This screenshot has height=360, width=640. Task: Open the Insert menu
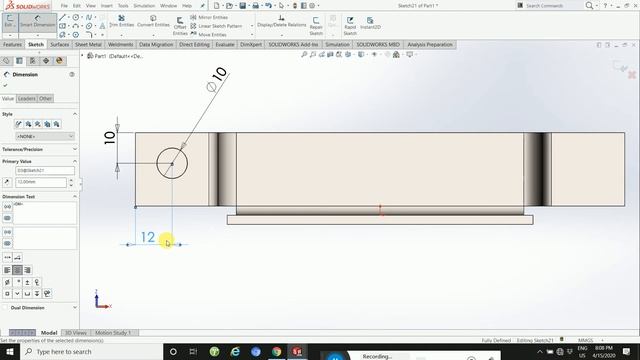pos(107,6)
